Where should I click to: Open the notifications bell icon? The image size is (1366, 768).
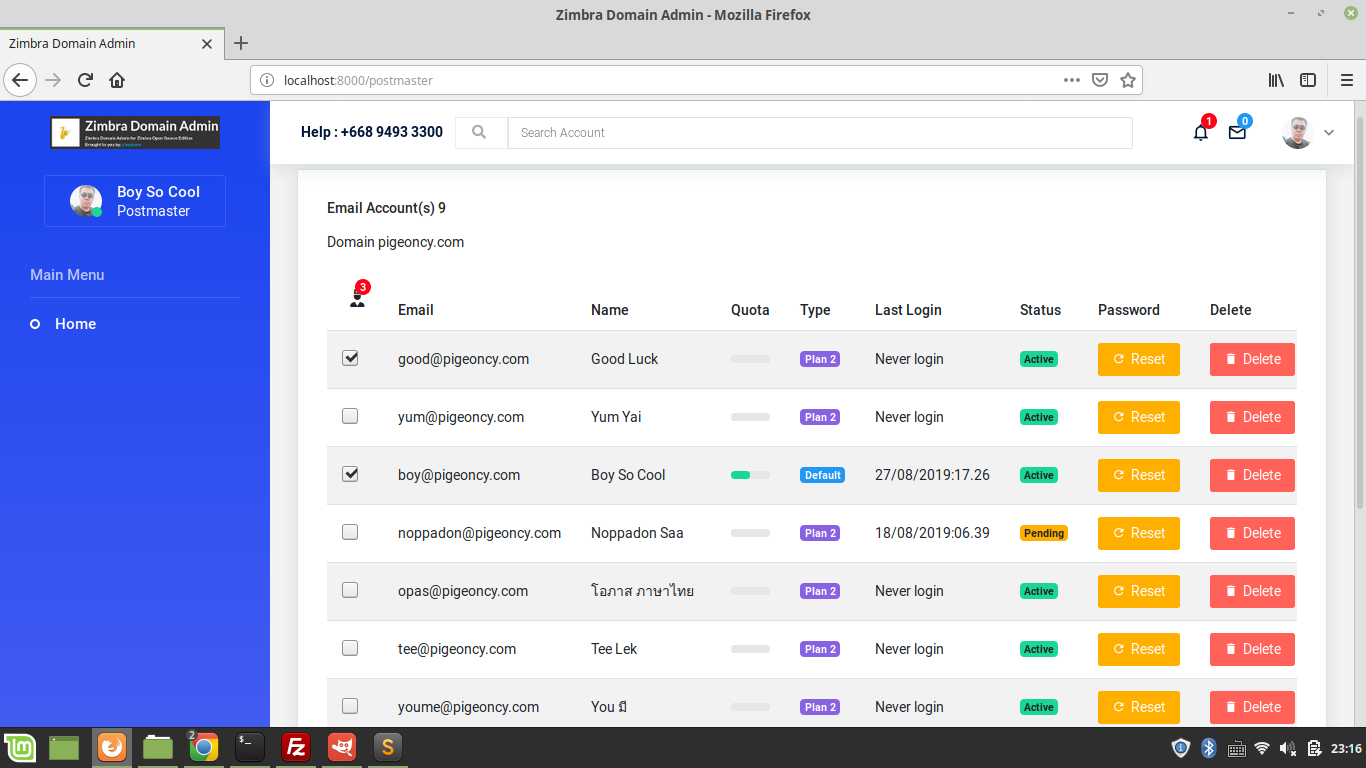point(1201,132)
